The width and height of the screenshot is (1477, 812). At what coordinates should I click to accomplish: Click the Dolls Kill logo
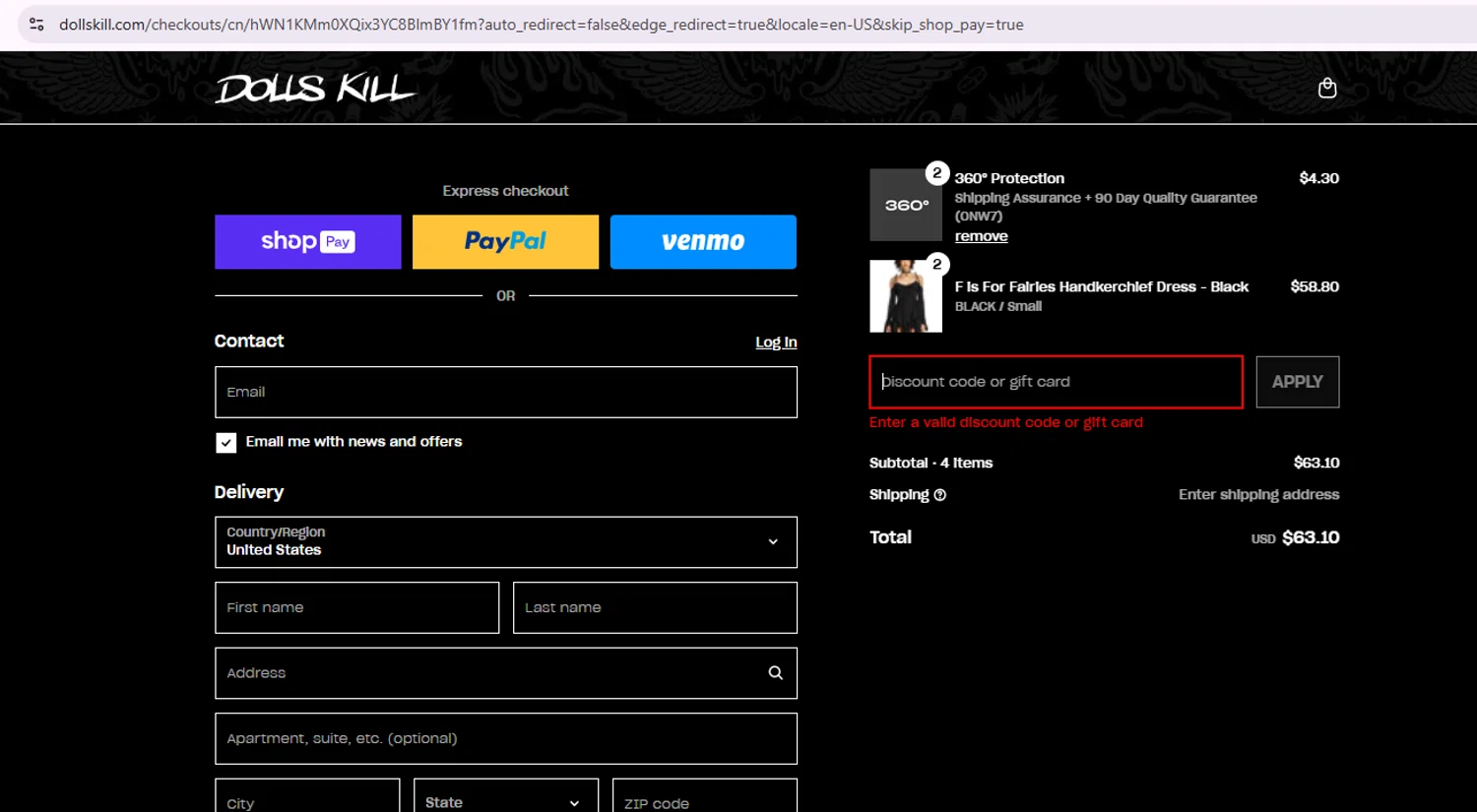315,89
